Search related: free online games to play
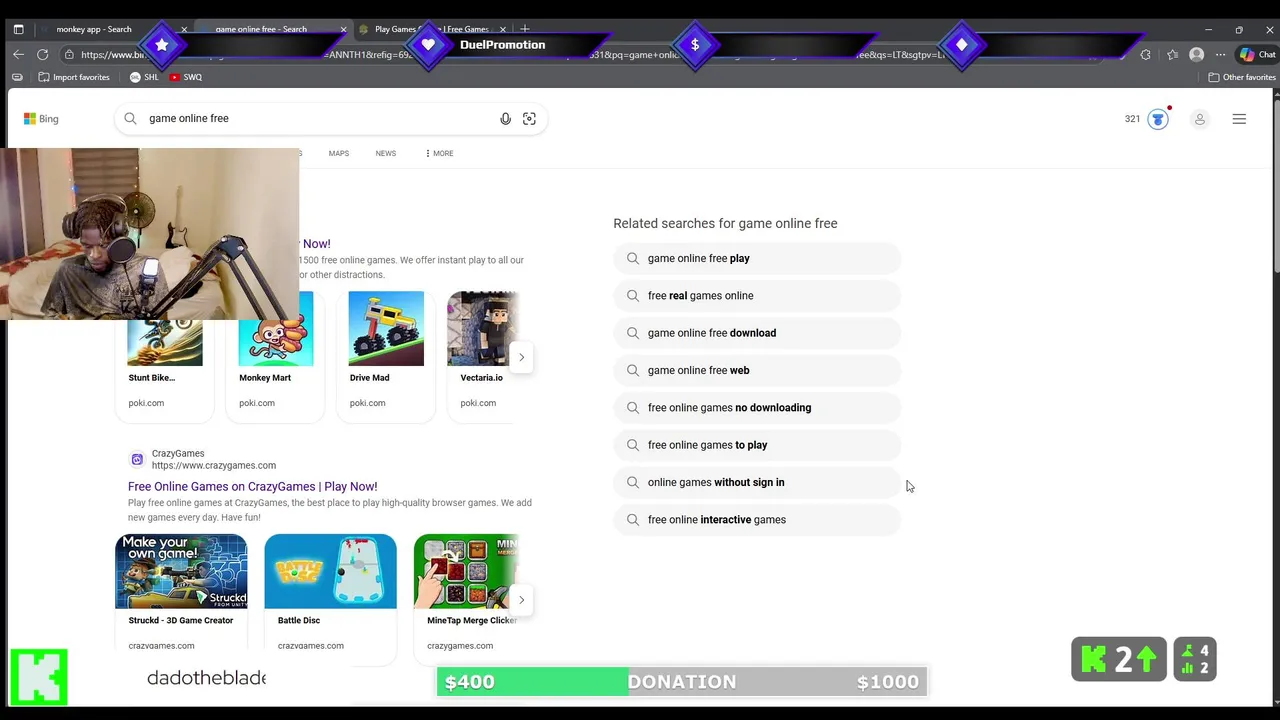1280x720 pixels. [x=757, y=445]
